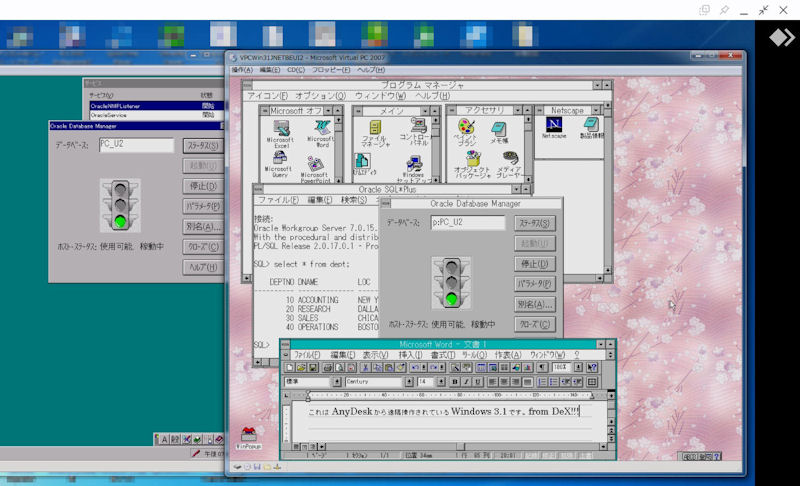Click the Undo arrow icon in Word

(x=414, y=367)
